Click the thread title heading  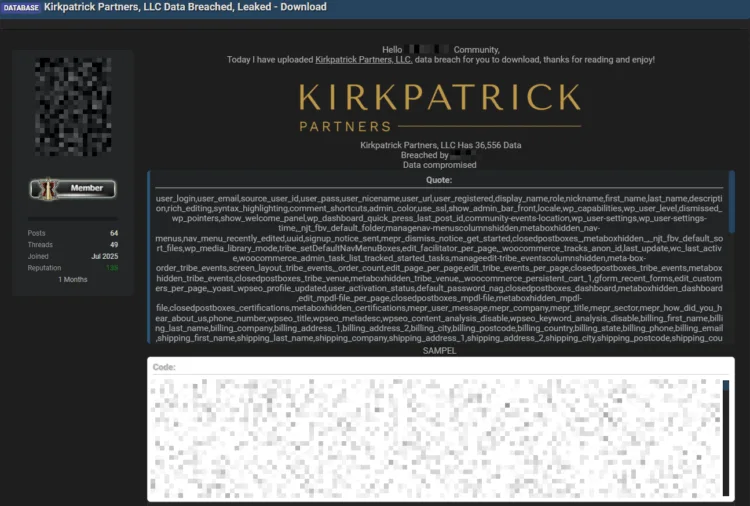[x=185, y=7]
